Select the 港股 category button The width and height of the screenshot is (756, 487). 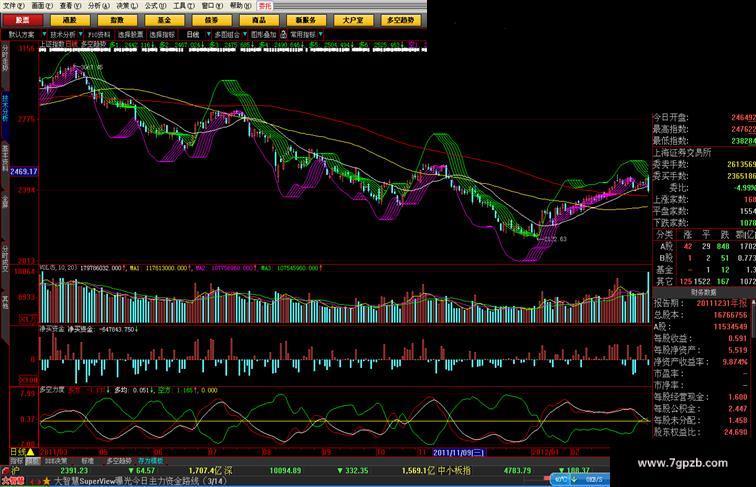tap(70, 20)
